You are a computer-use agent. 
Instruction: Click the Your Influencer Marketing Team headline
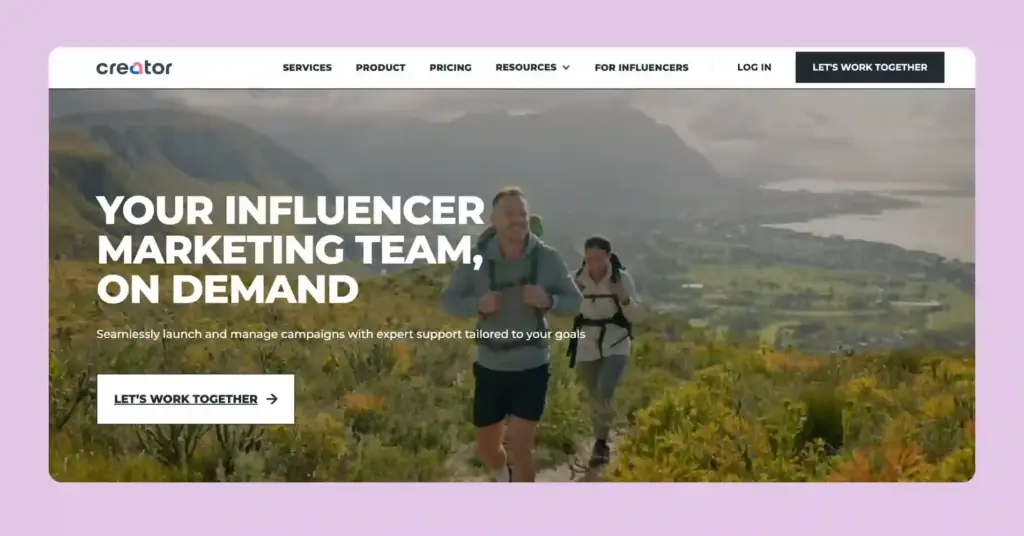click(x=291, y=249)
